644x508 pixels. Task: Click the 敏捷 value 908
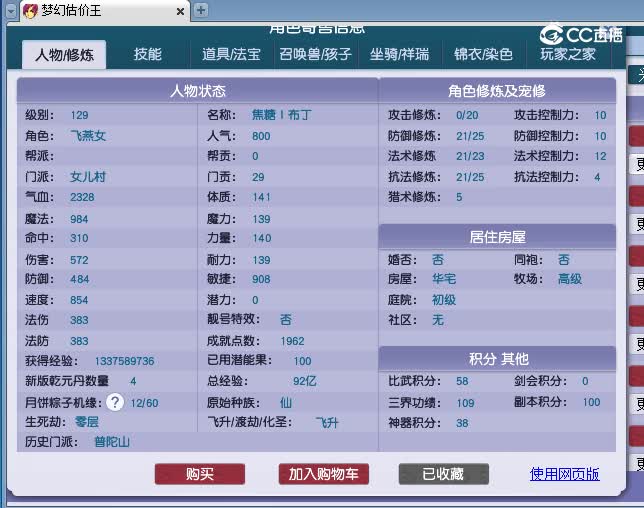(x=261, y=279)
